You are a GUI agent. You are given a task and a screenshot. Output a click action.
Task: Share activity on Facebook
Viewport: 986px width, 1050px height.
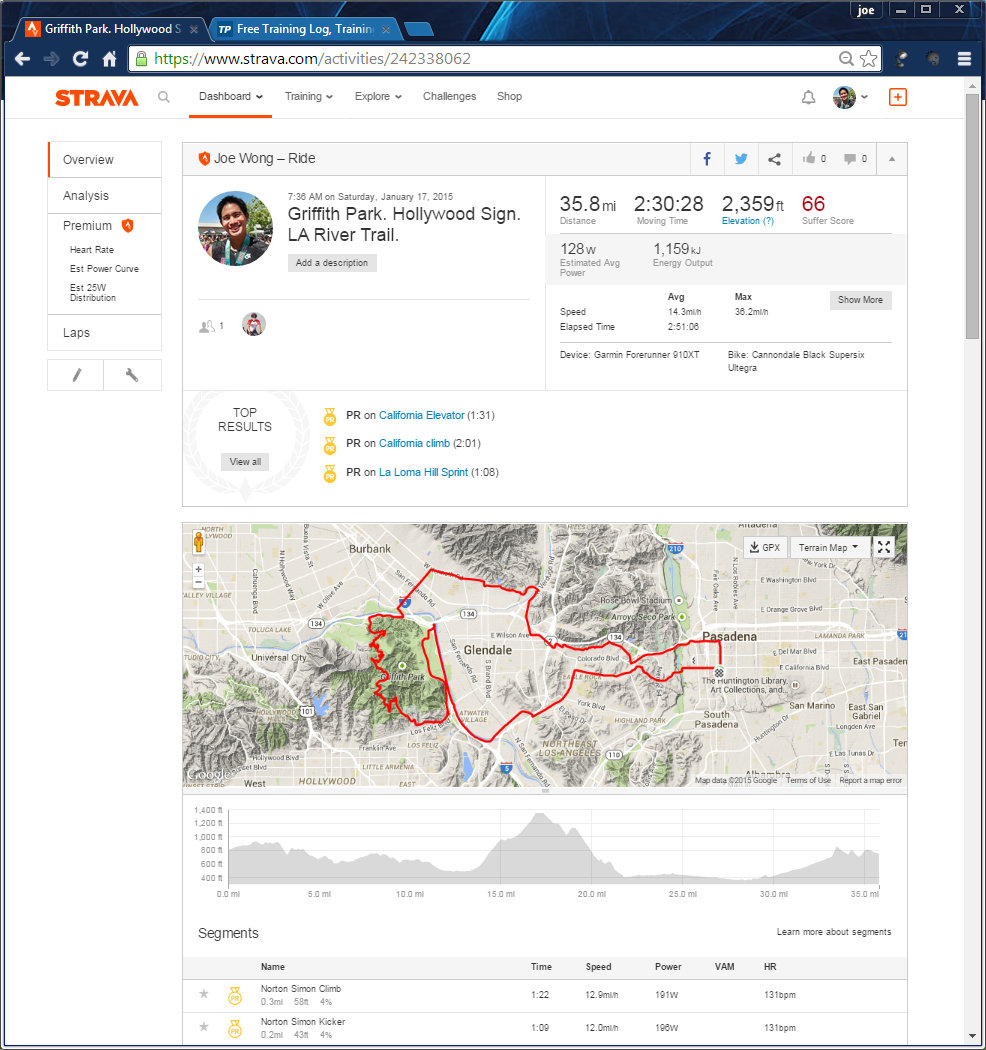tap(707, 159)
